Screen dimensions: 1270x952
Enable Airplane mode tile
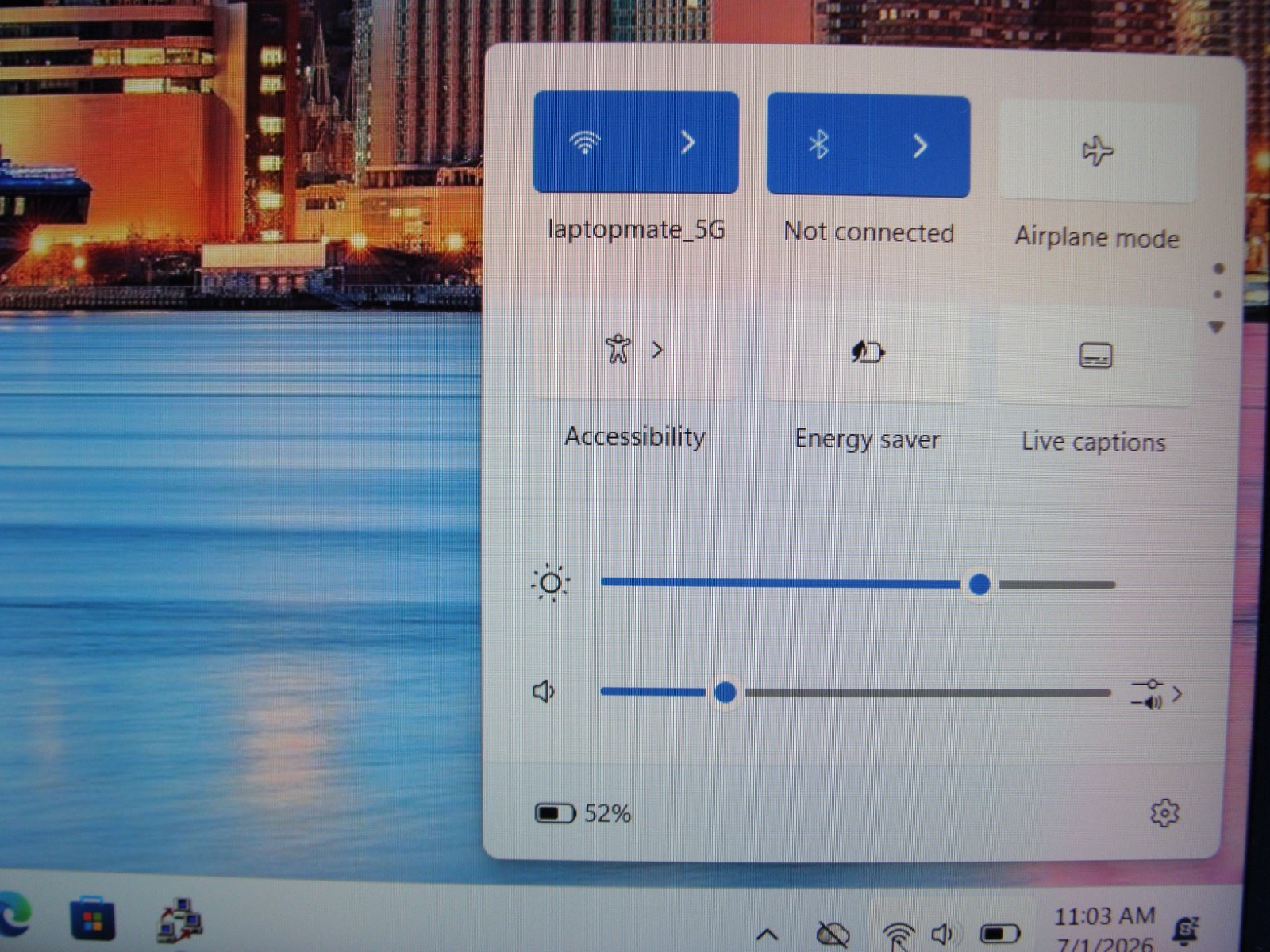[1097, 151]
